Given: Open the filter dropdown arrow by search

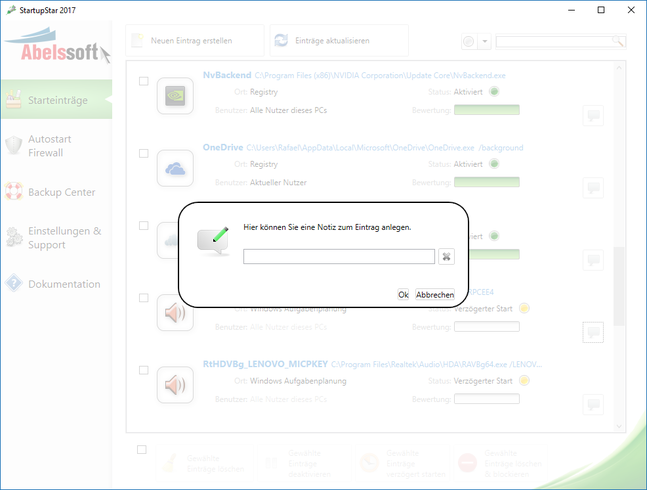Looking at the screenshot, I should pos(485,41).
